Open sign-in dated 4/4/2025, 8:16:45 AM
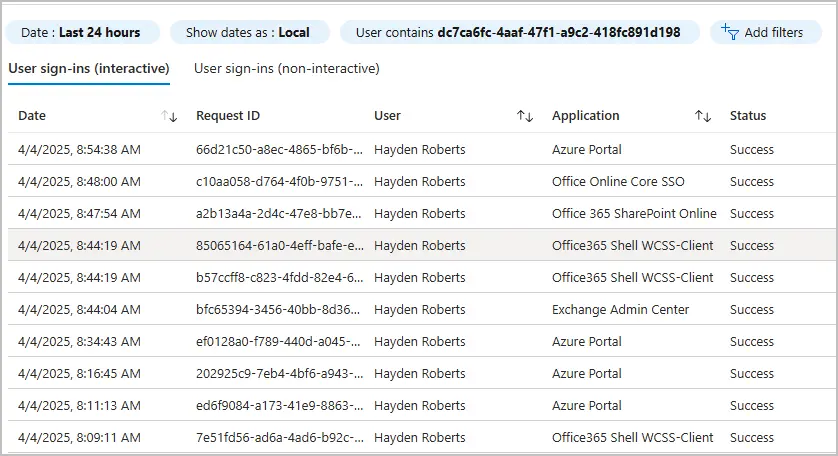The image size is (838, 456). click(80, 374)
